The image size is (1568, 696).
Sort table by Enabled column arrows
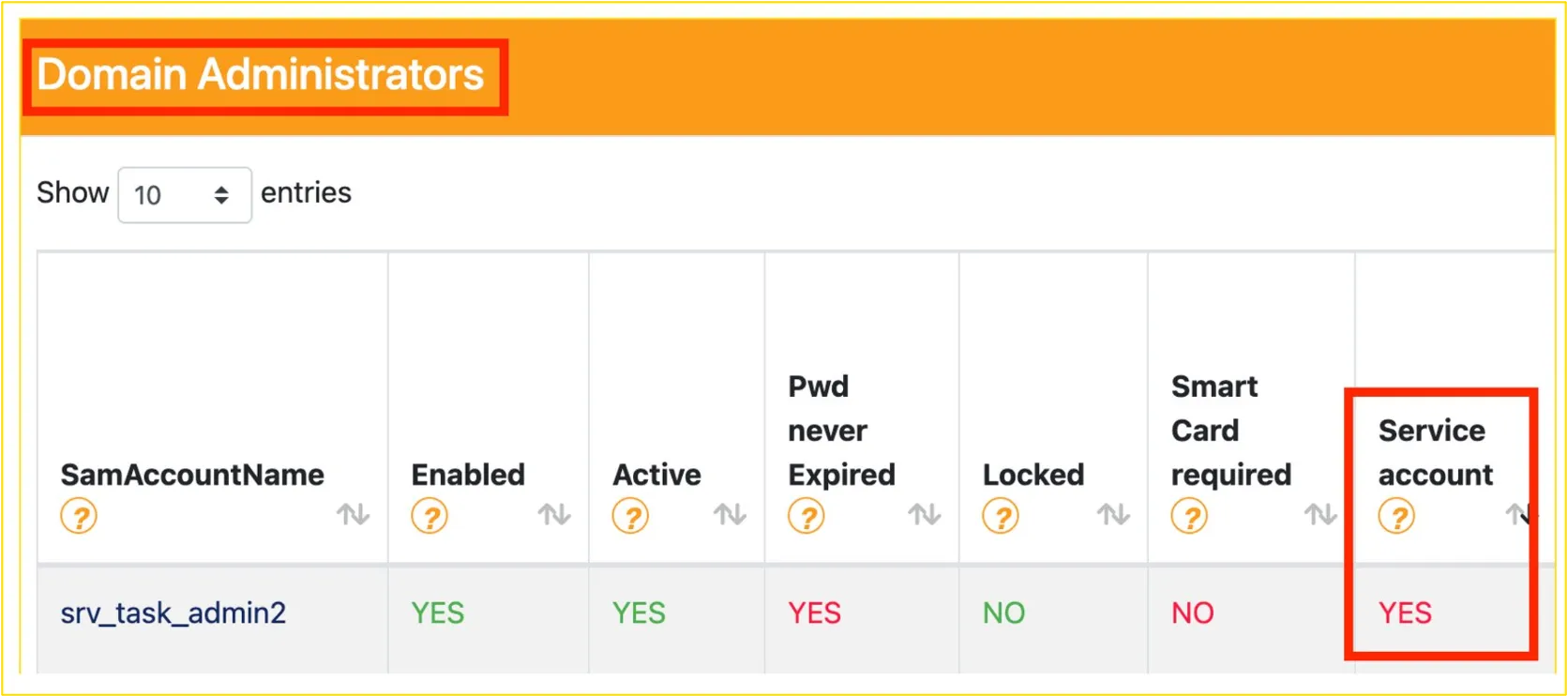554,514
